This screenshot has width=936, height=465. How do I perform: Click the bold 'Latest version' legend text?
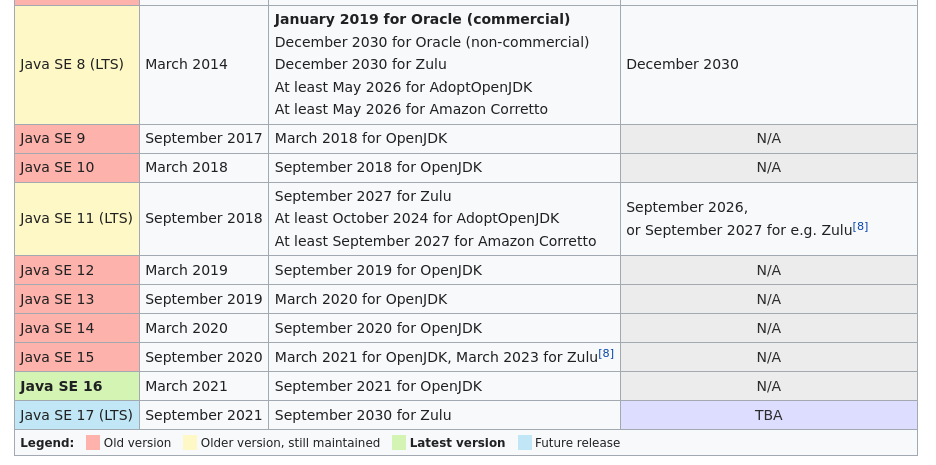click(457, 443)
